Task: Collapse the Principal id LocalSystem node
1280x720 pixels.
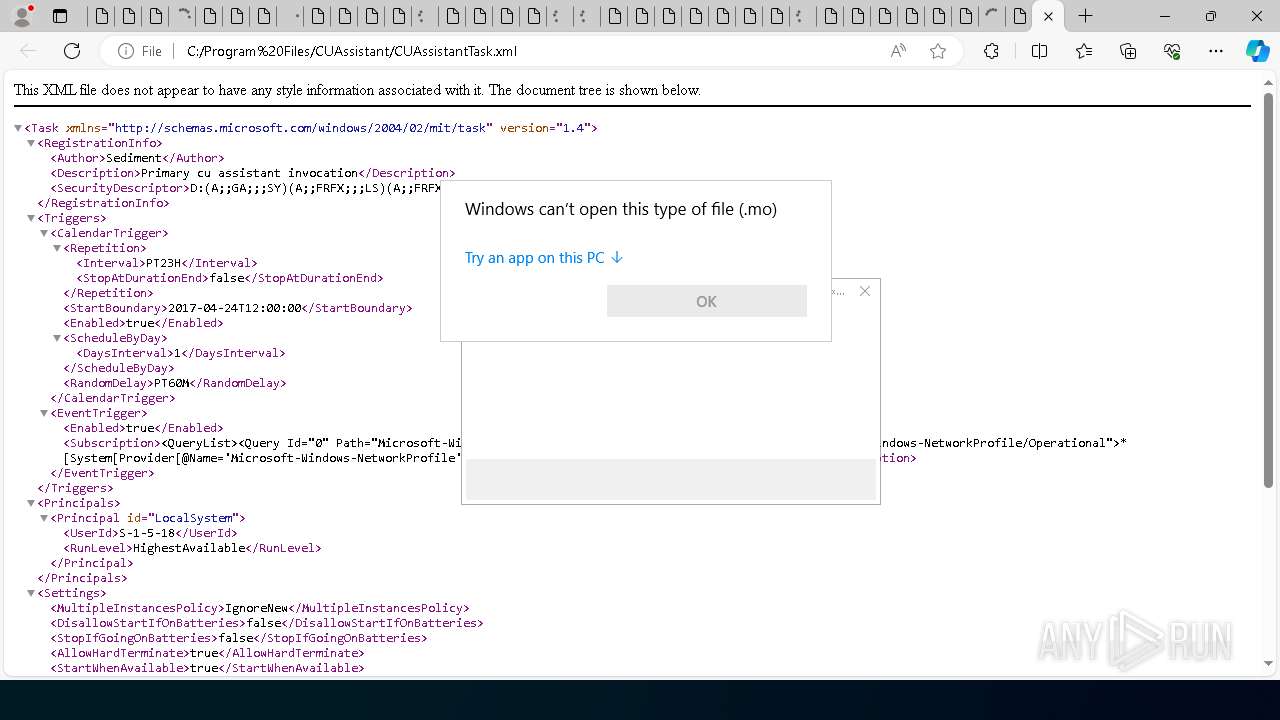Action: (x=44, y=518)
